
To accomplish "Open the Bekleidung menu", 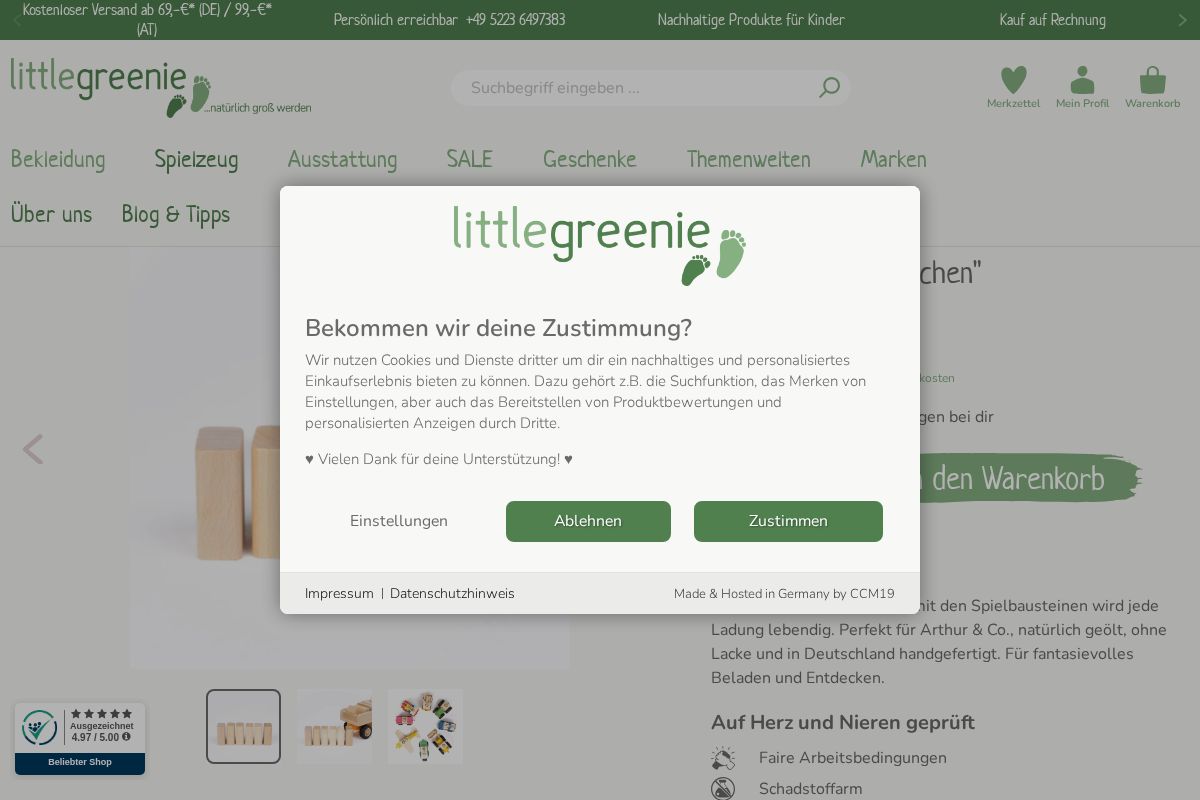I will point(58,159).
